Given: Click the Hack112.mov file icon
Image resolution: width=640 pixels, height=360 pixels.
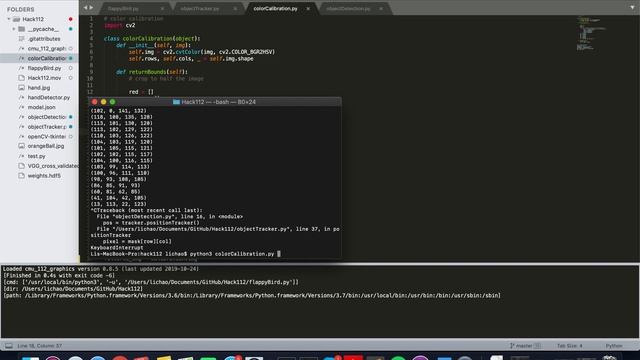Looking at the screenshot, I should click(x=22, y=78).
